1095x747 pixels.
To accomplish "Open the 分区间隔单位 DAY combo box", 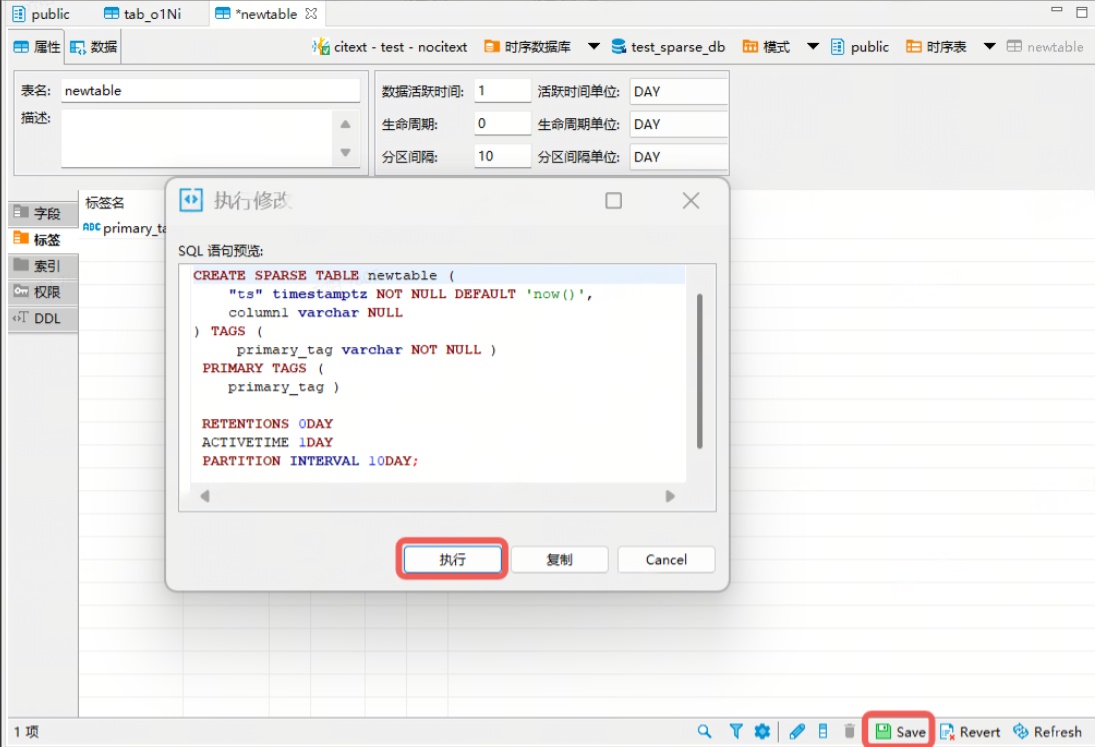I will click(x=679, y=157).
